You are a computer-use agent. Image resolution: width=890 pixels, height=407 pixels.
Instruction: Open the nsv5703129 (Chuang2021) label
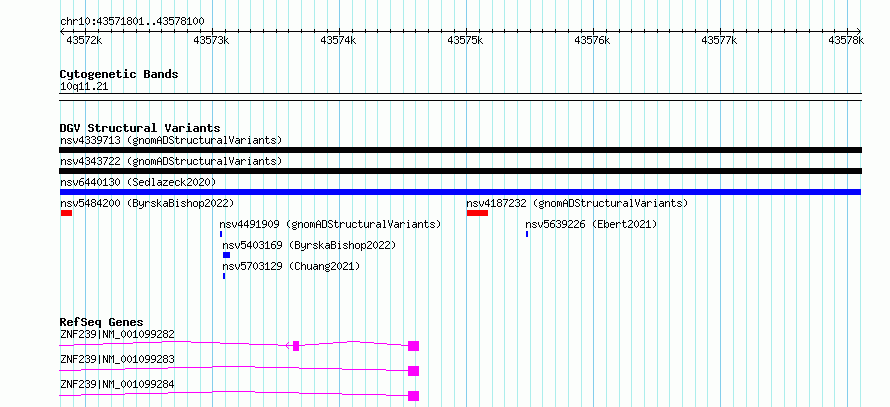click(x=291, y=266)
